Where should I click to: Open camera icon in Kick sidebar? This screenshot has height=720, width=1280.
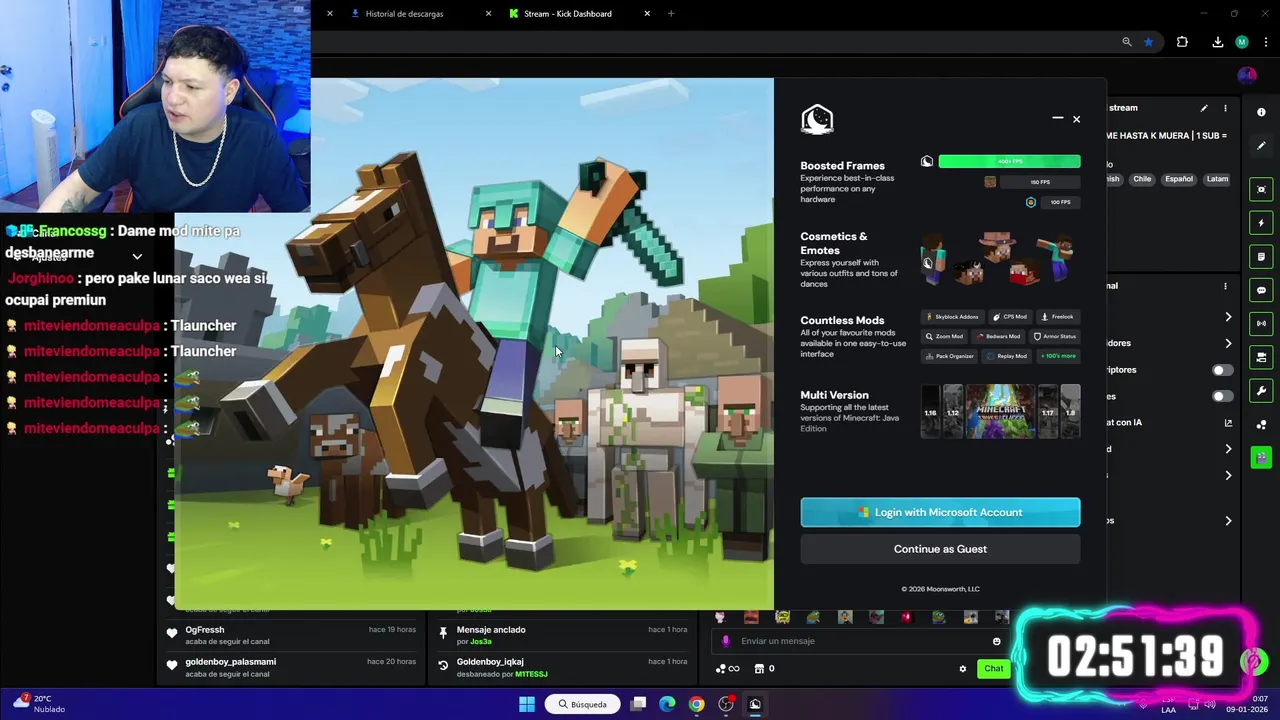[1261, 357]
